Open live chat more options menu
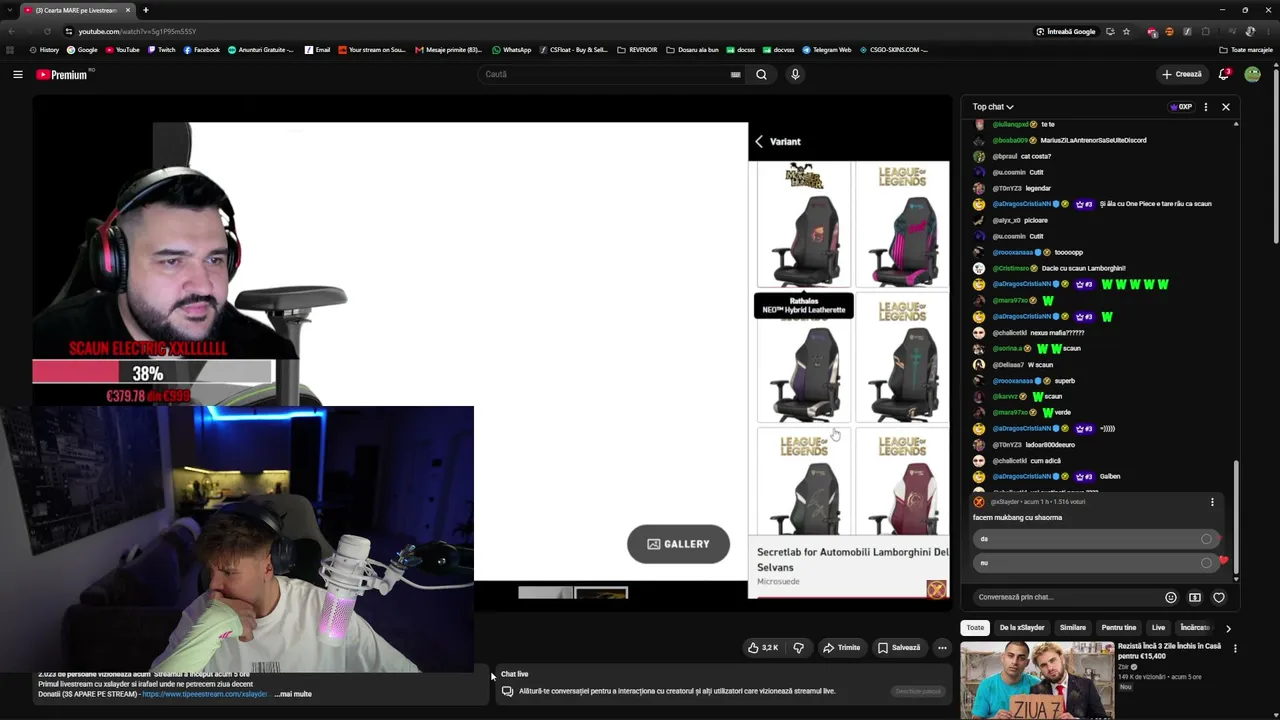Screen dimensions: 1280x720 point(1205,107)
